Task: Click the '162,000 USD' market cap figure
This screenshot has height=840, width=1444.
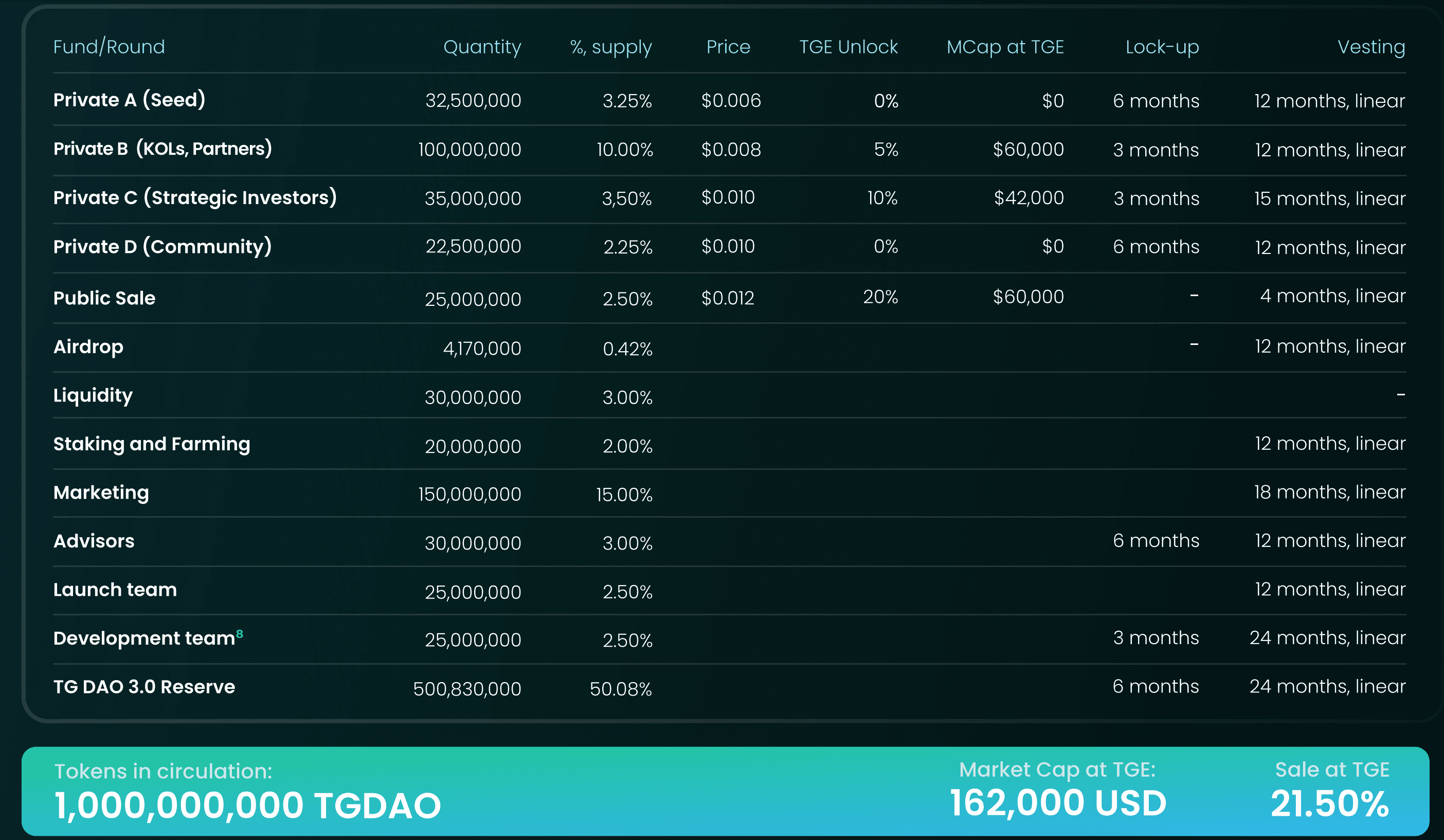Action: click(1058, 803)
